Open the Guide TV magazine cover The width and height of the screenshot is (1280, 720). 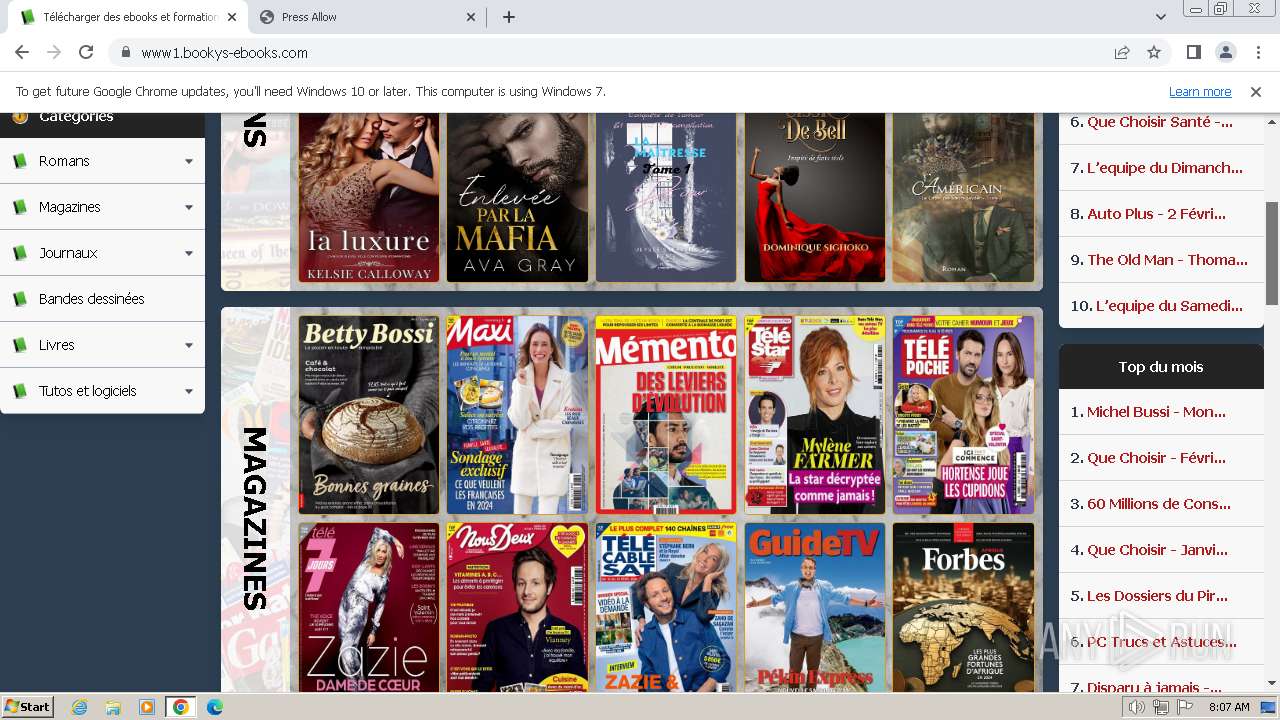815,607
